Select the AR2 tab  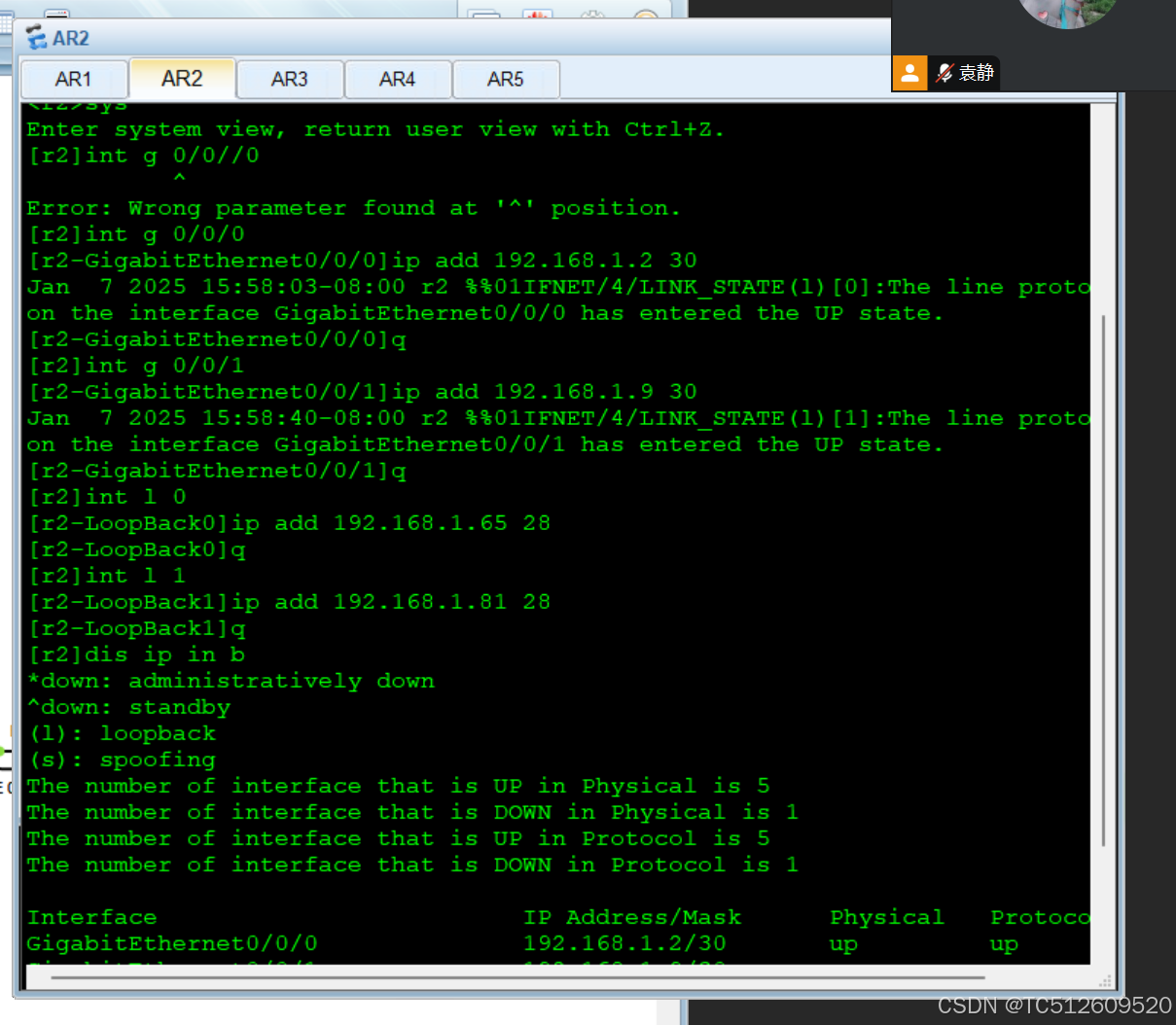click(182, 78)
